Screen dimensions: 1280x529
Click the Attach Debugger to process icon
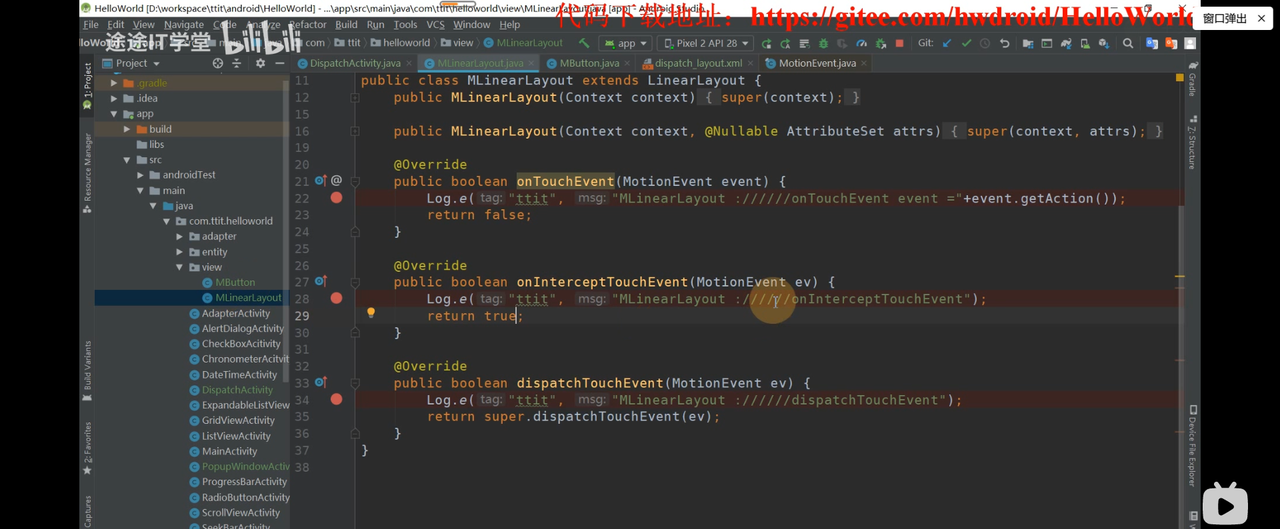pyautogui.click(x=881, y=43)
